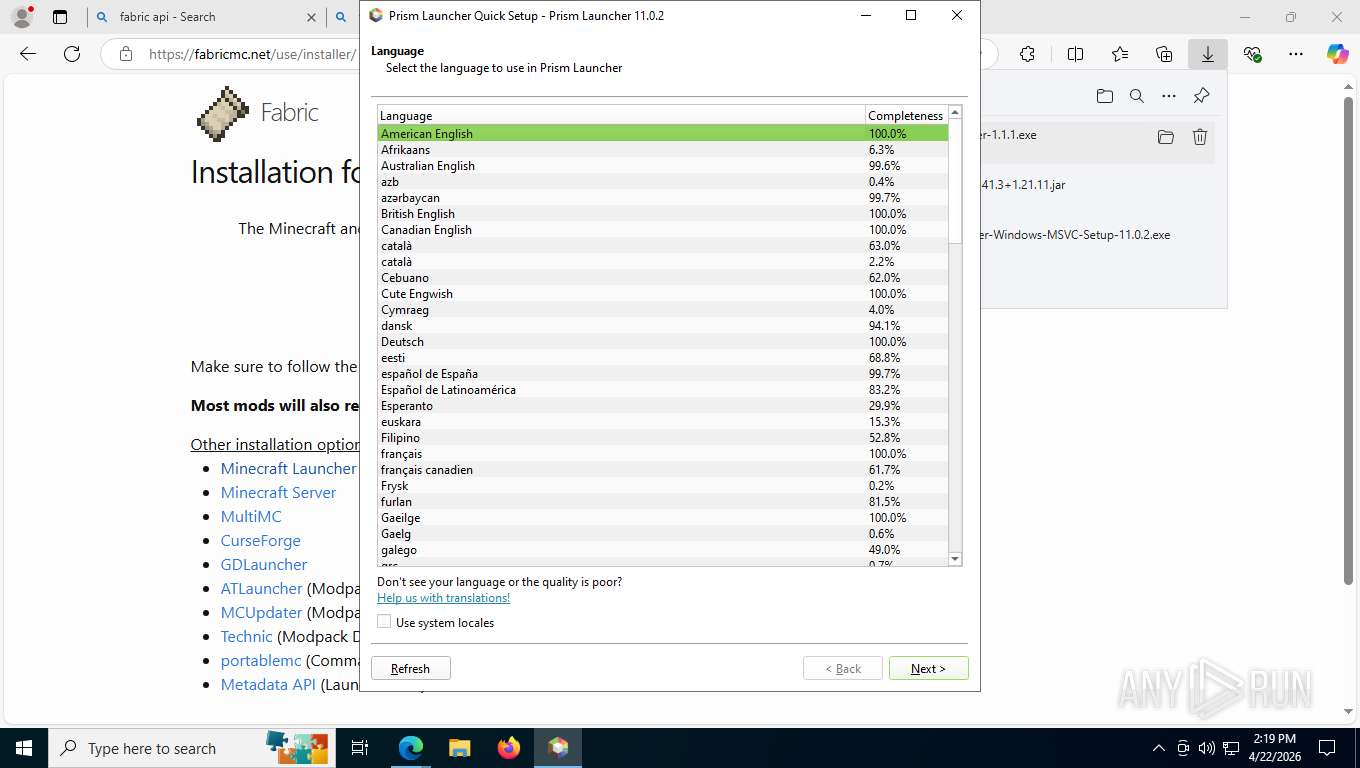Viewport: 1360px width, 768px height.
Task: Open Edge Collections icon
Action: click(1164, 54)
